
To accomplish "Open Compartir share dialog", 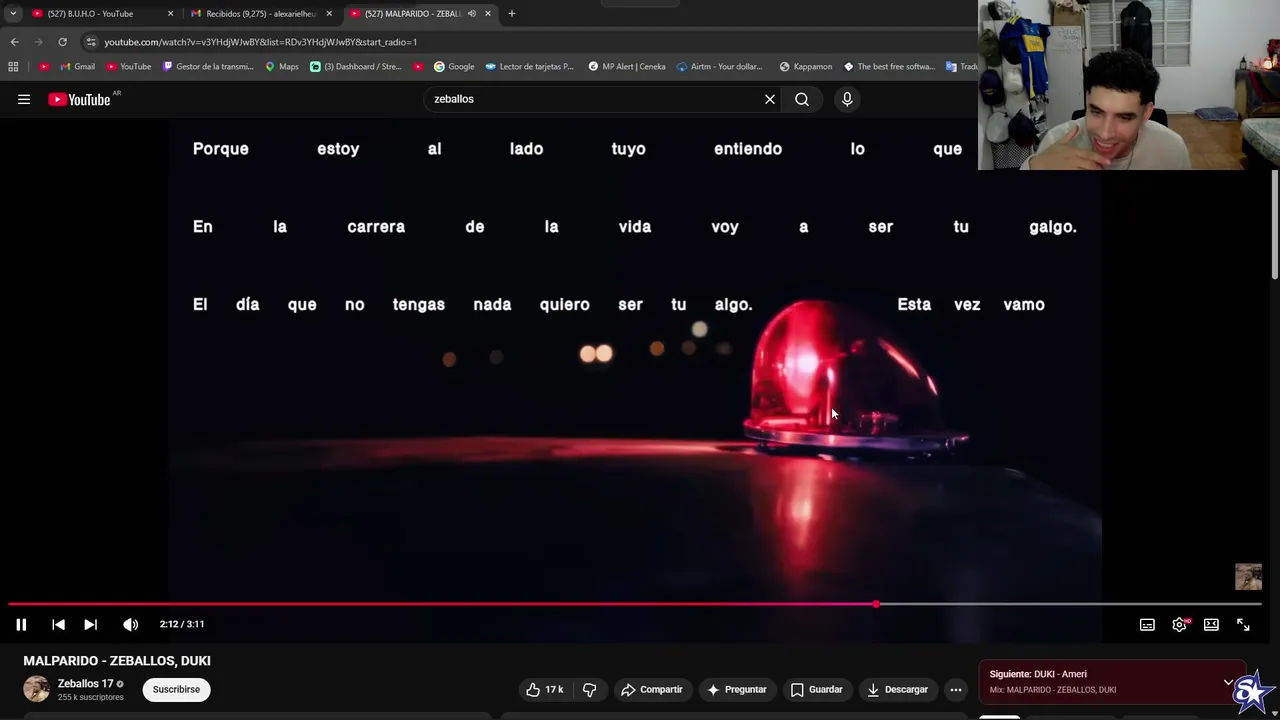I will click(x=652, y=689).
